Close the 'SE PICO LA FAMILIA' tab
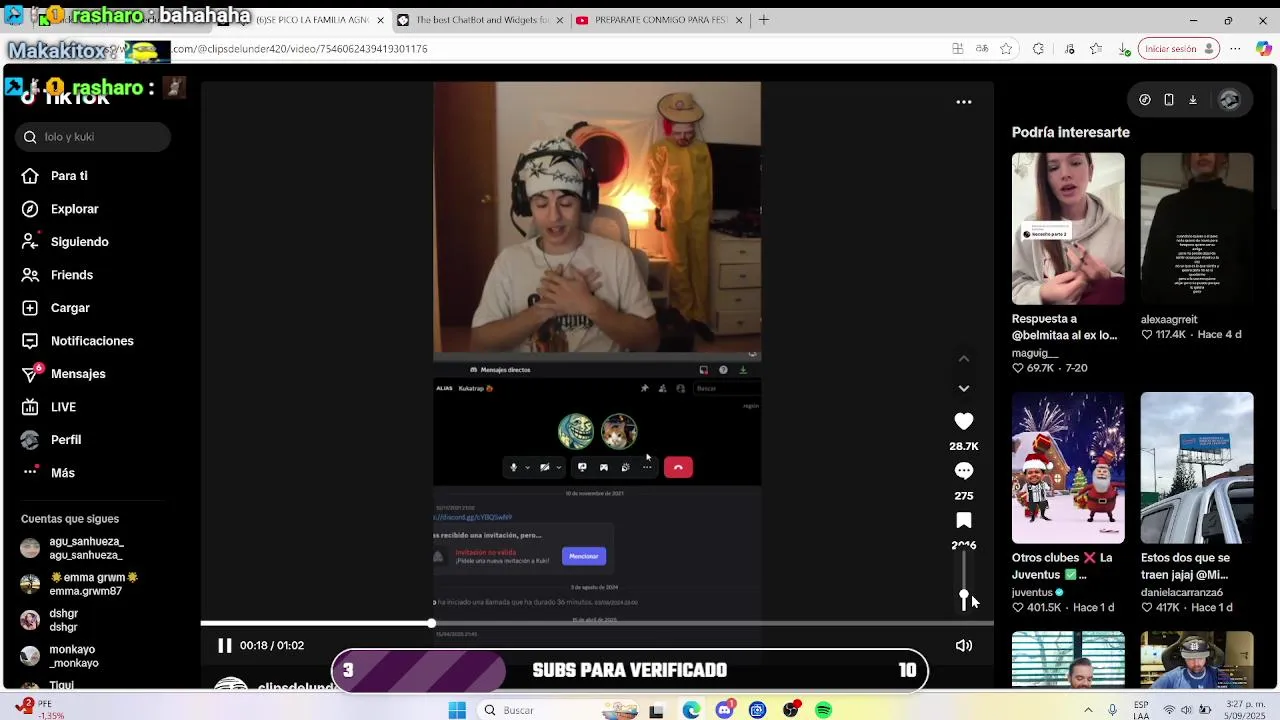Viewport: 1280px width, 720px height. click(x=380, y=20)
